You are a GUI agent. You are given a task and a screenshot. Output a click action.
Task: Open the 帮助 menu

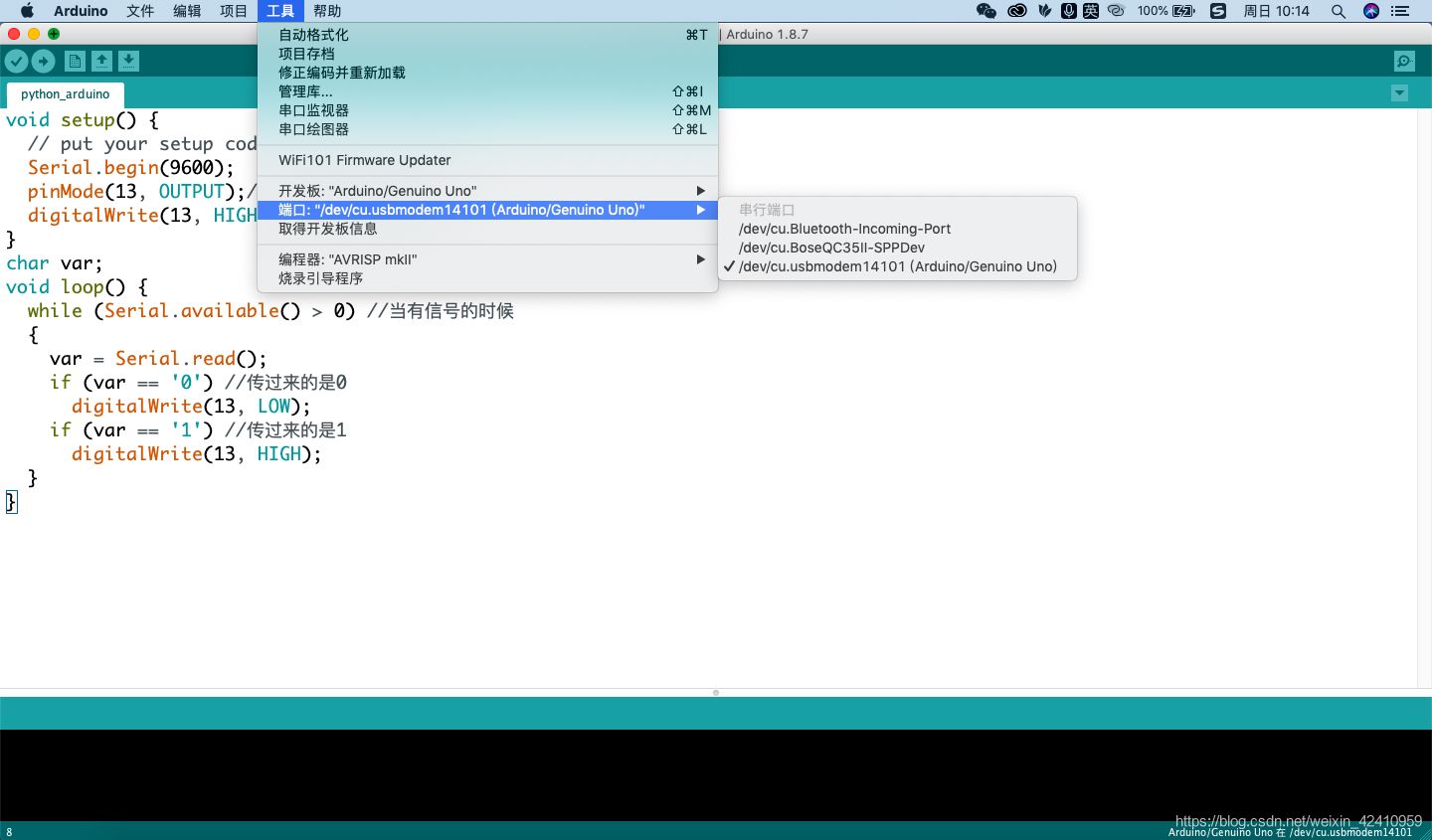[327, 11]
